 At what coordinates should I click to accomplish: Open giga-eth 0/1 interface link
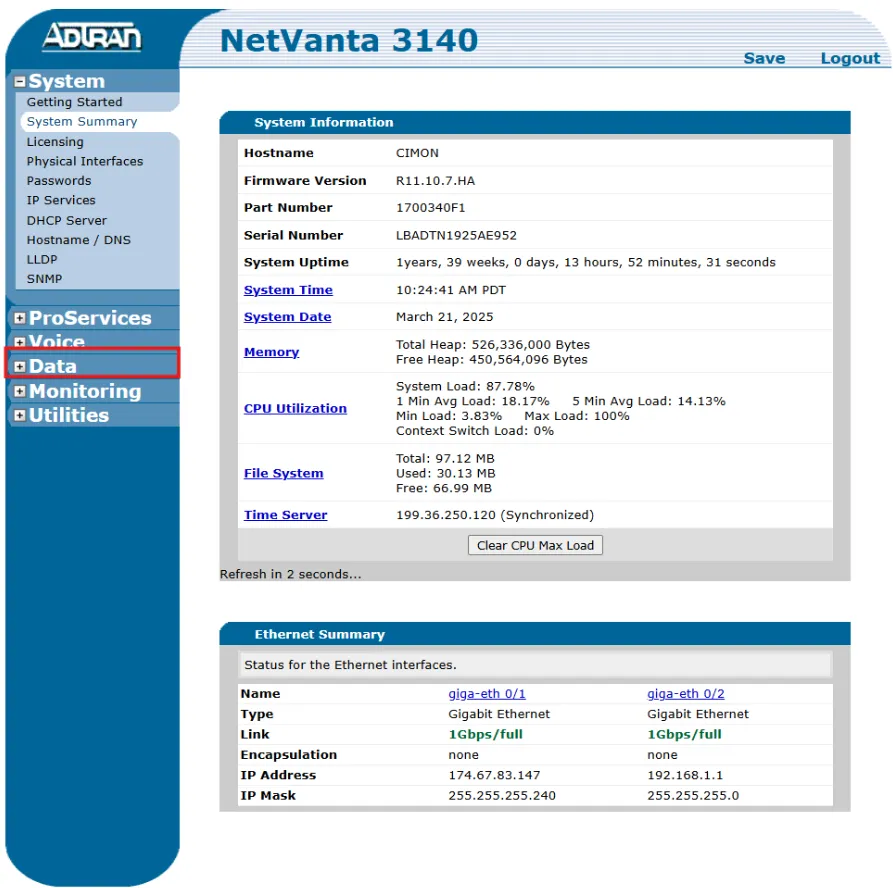click(x=486, y=694)
